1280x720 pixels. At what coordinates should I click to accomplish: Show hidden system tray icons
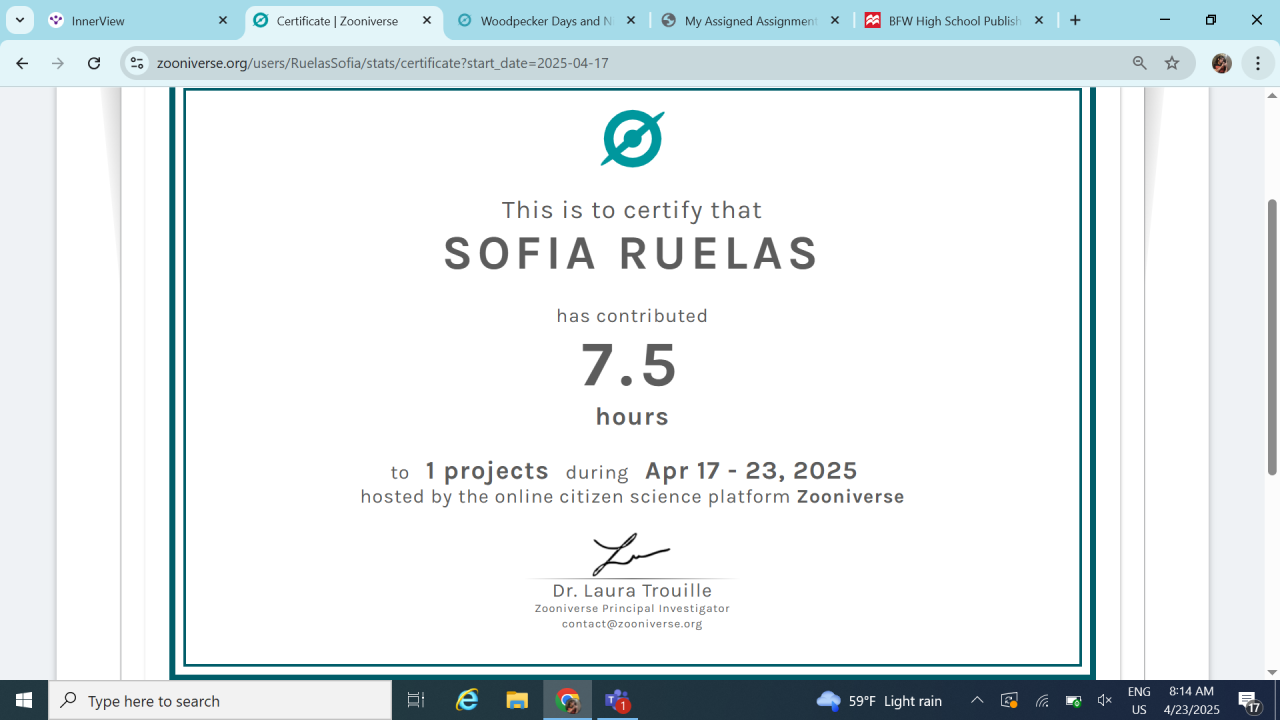977,700
